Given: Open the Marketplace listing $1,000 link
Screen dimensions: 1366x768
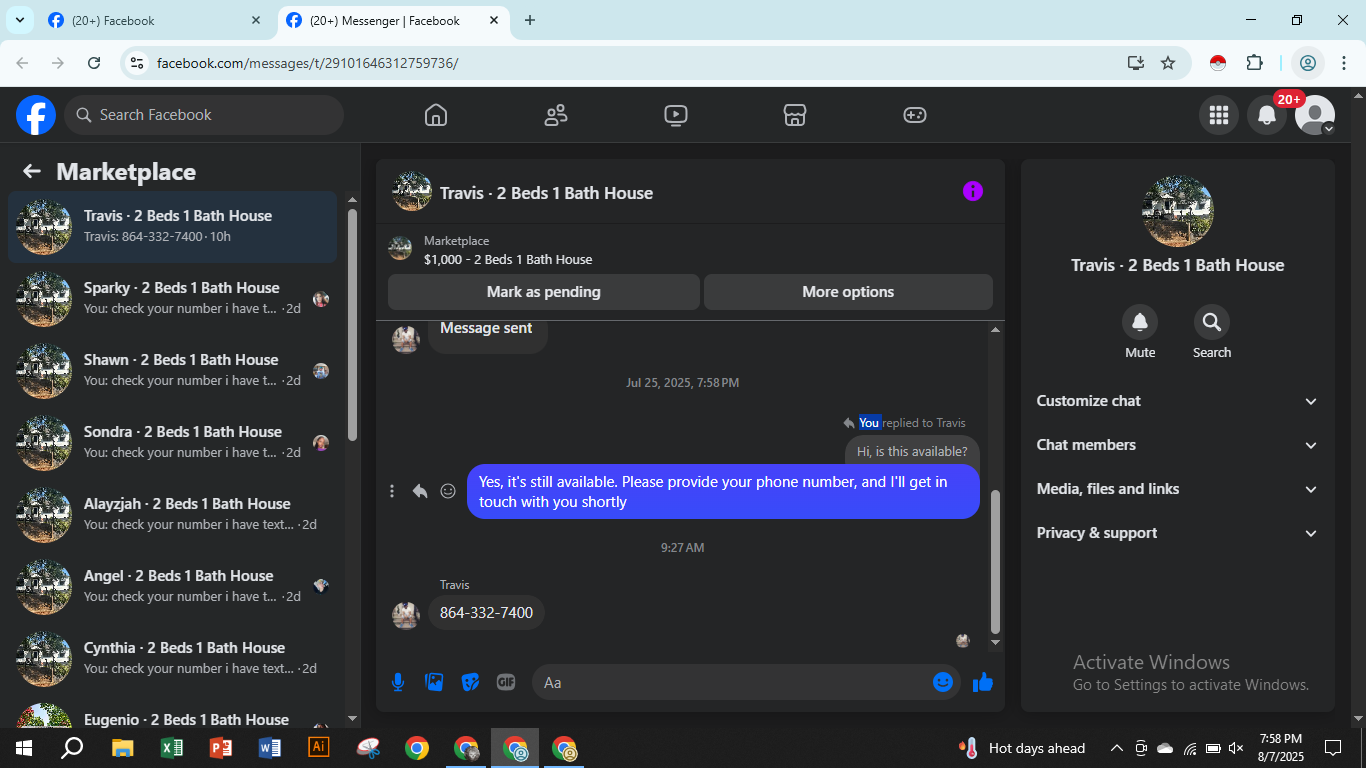Looking at the screenshot, I should (508, 259).
